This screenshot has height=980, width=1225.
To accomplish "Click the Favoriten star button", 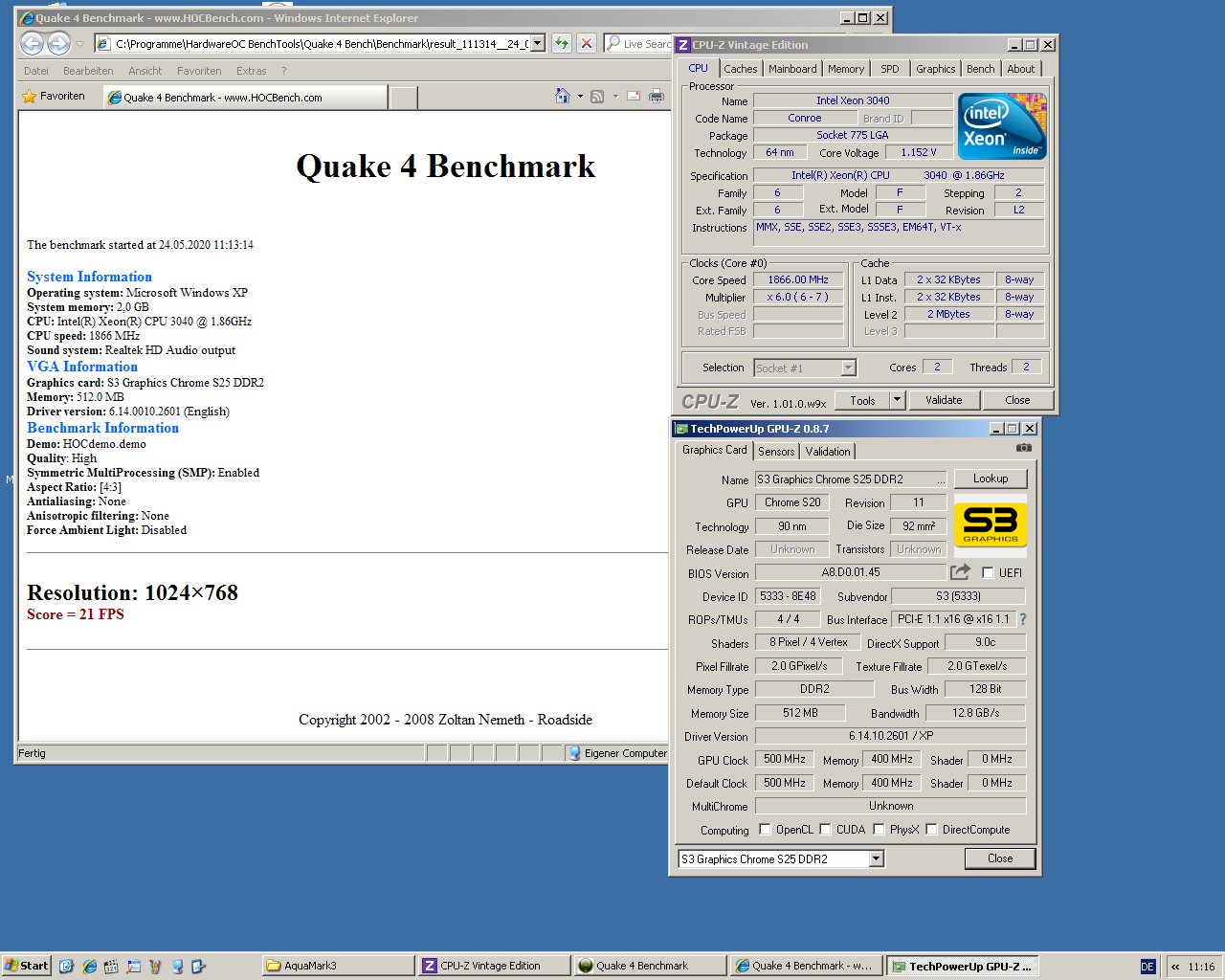I will (54, 97).
